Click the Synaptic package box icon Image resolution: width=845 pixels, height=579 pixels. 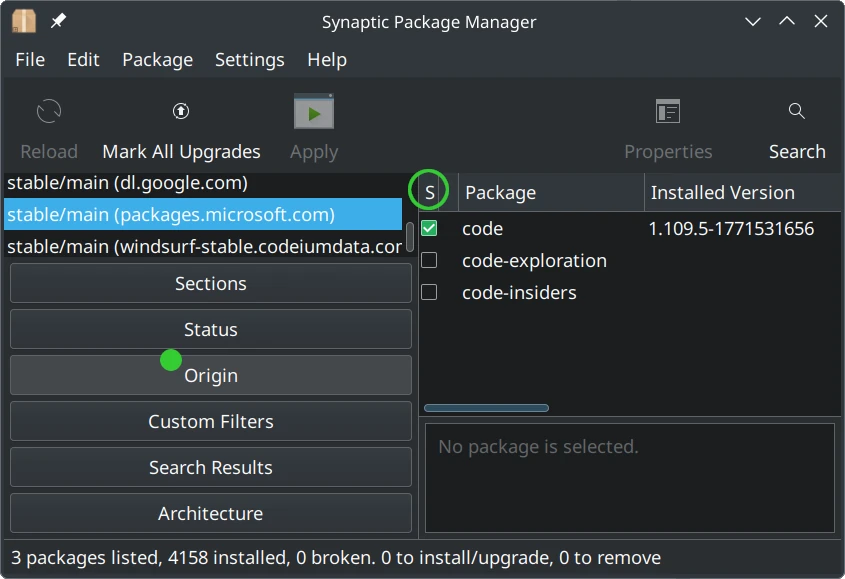point(24,21)
